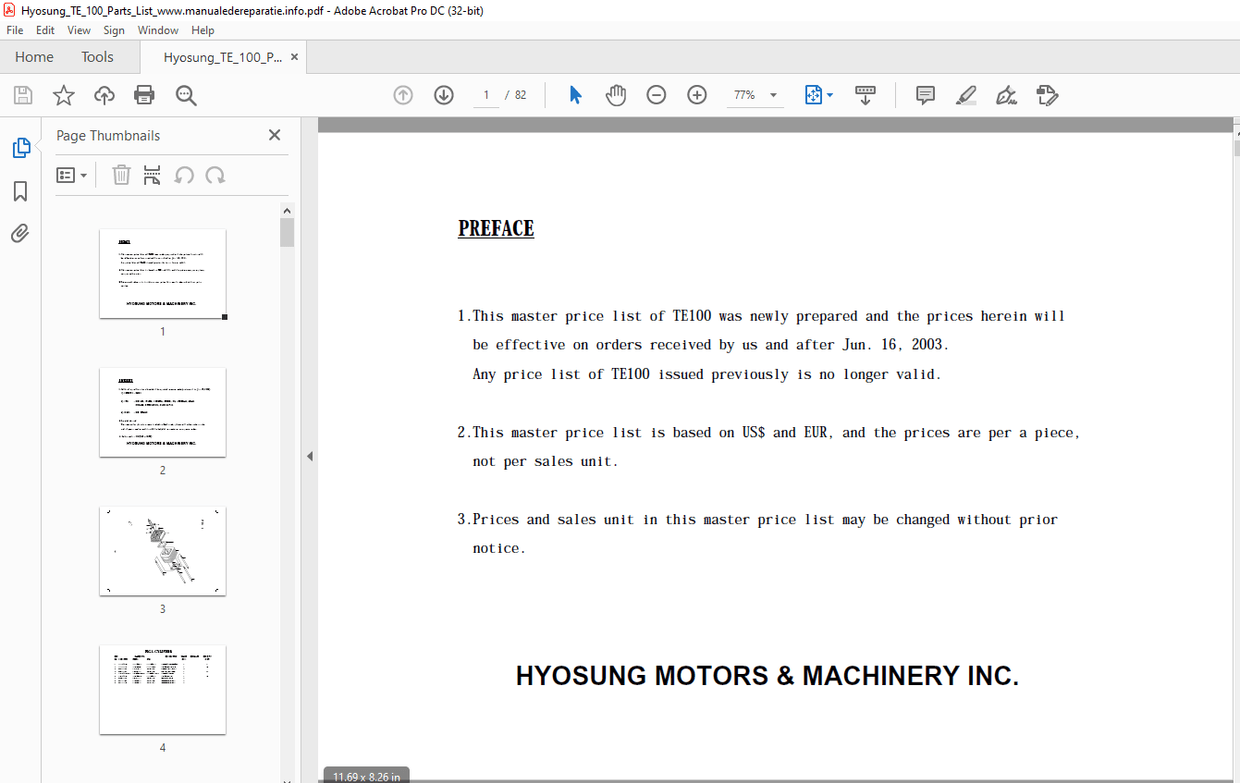Open the Find search tool
The height and width of the screenshot is (783, 1240).
(185, 94)
